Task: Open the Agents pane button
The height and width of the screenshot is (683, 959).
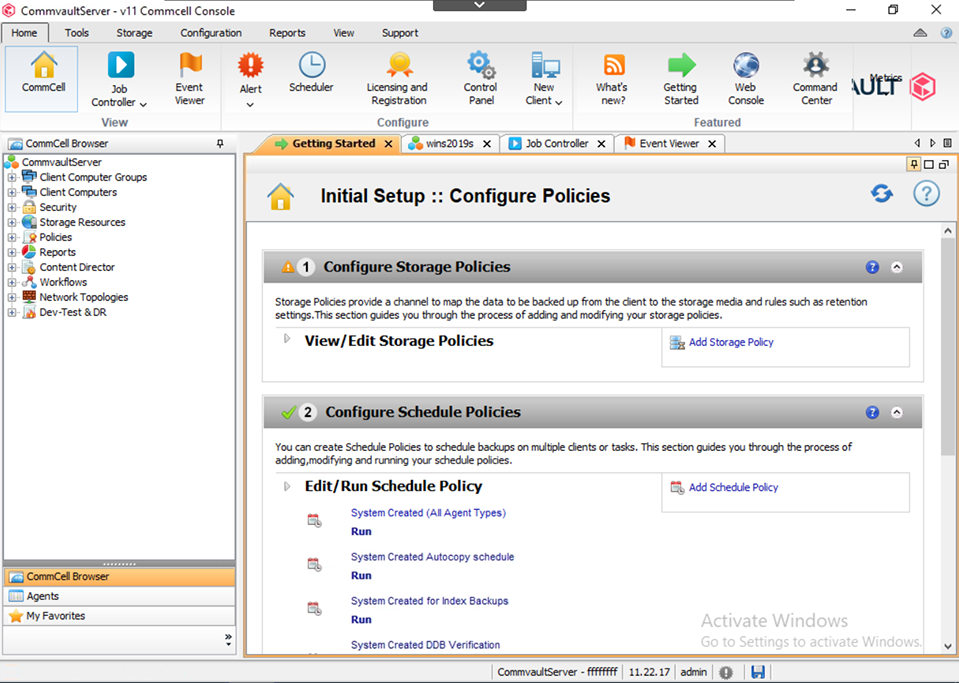Action: click(119, 596)
